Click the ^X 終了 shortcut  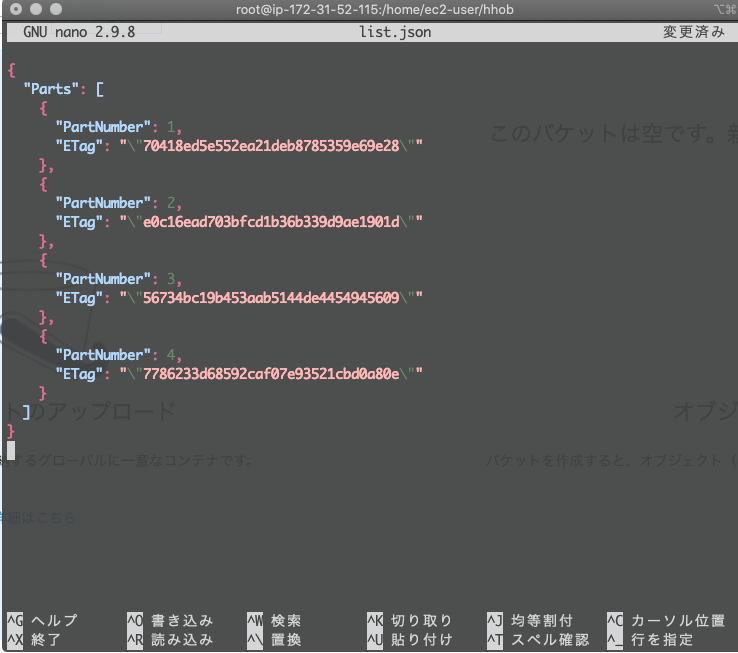34,639
